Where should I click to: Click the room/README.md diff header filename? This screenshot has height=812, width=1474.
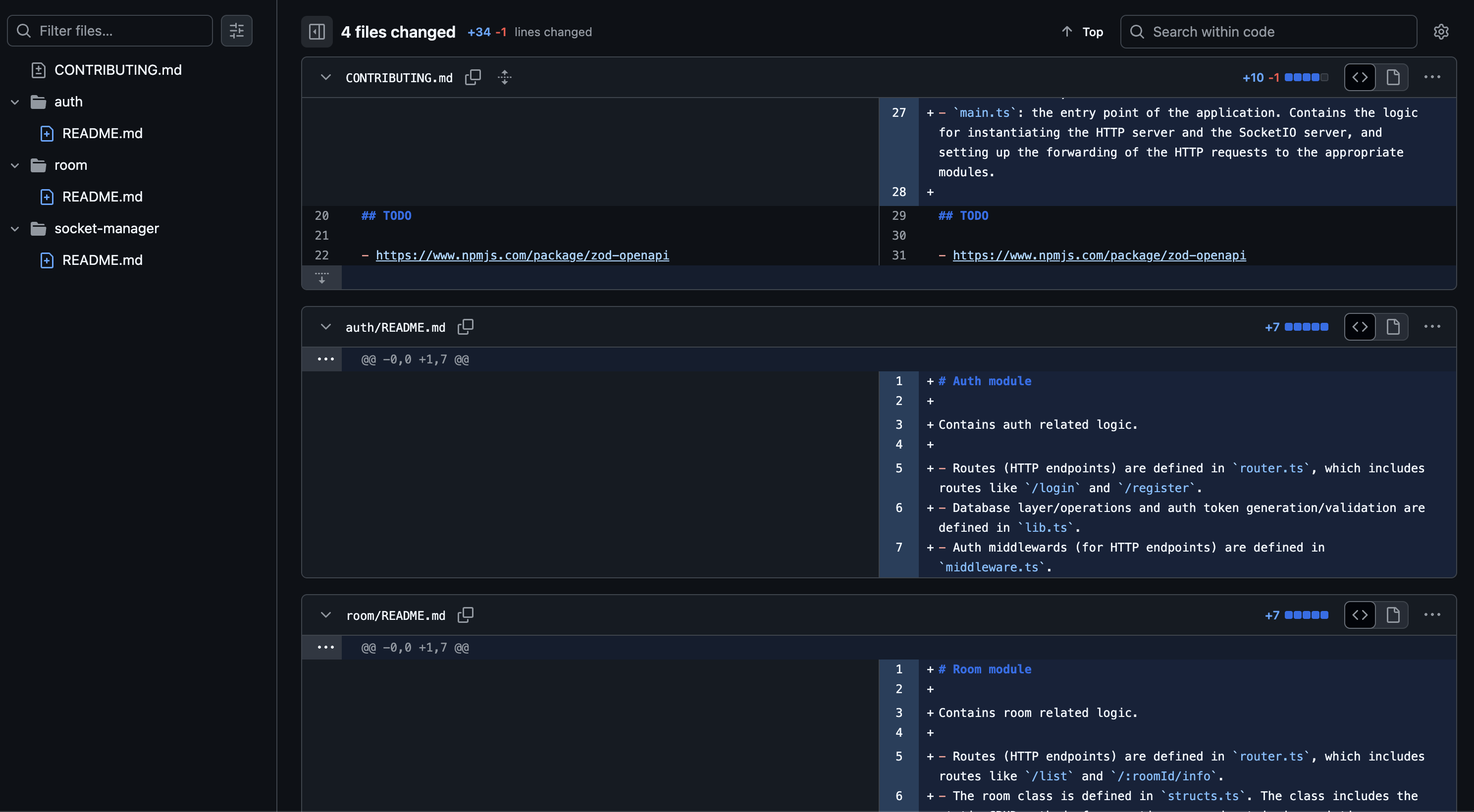pyautogui.click(x=395, y=615)
